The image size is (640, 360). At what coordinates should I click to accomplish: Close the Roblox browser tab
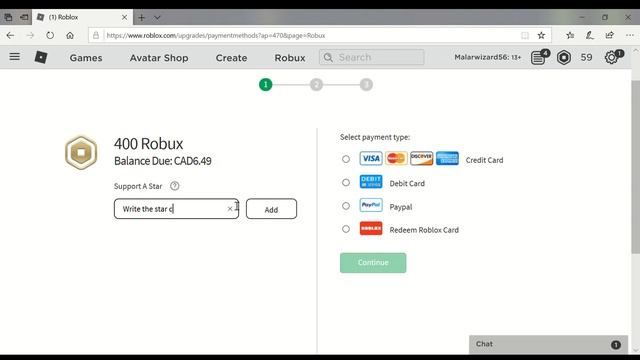(124, 17)
